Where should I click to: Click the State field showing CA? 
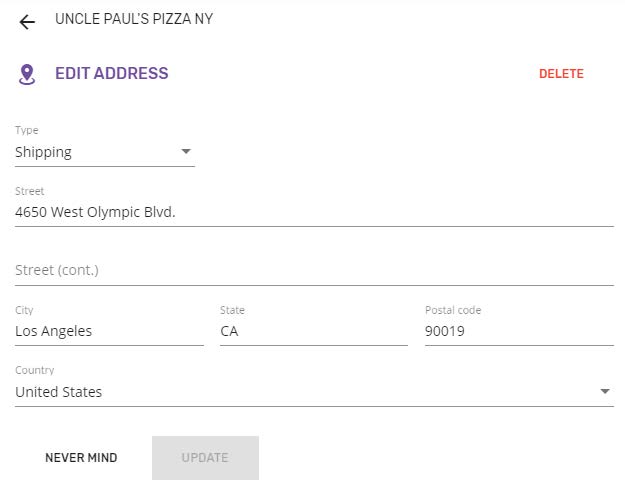[314, 332]
